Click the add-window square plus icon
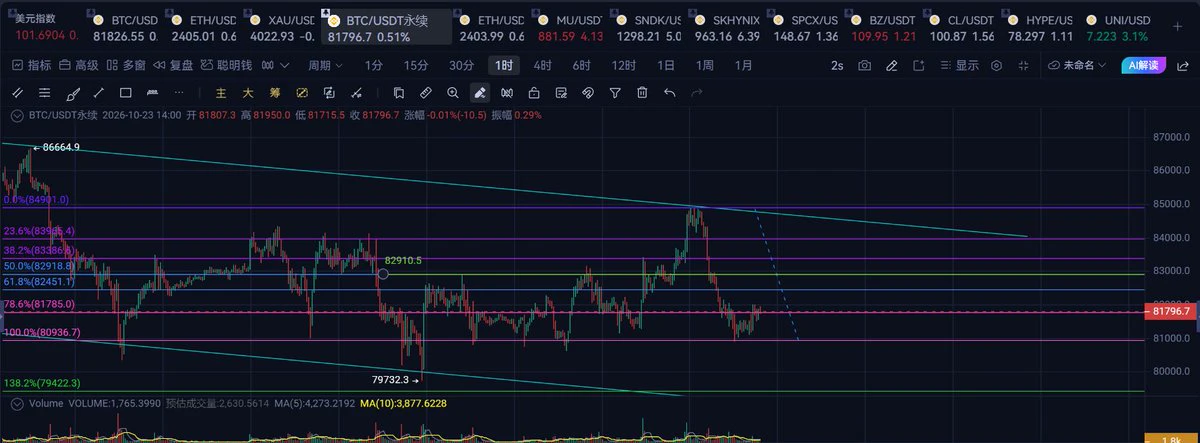1200x443 pixels. (917, 65)
